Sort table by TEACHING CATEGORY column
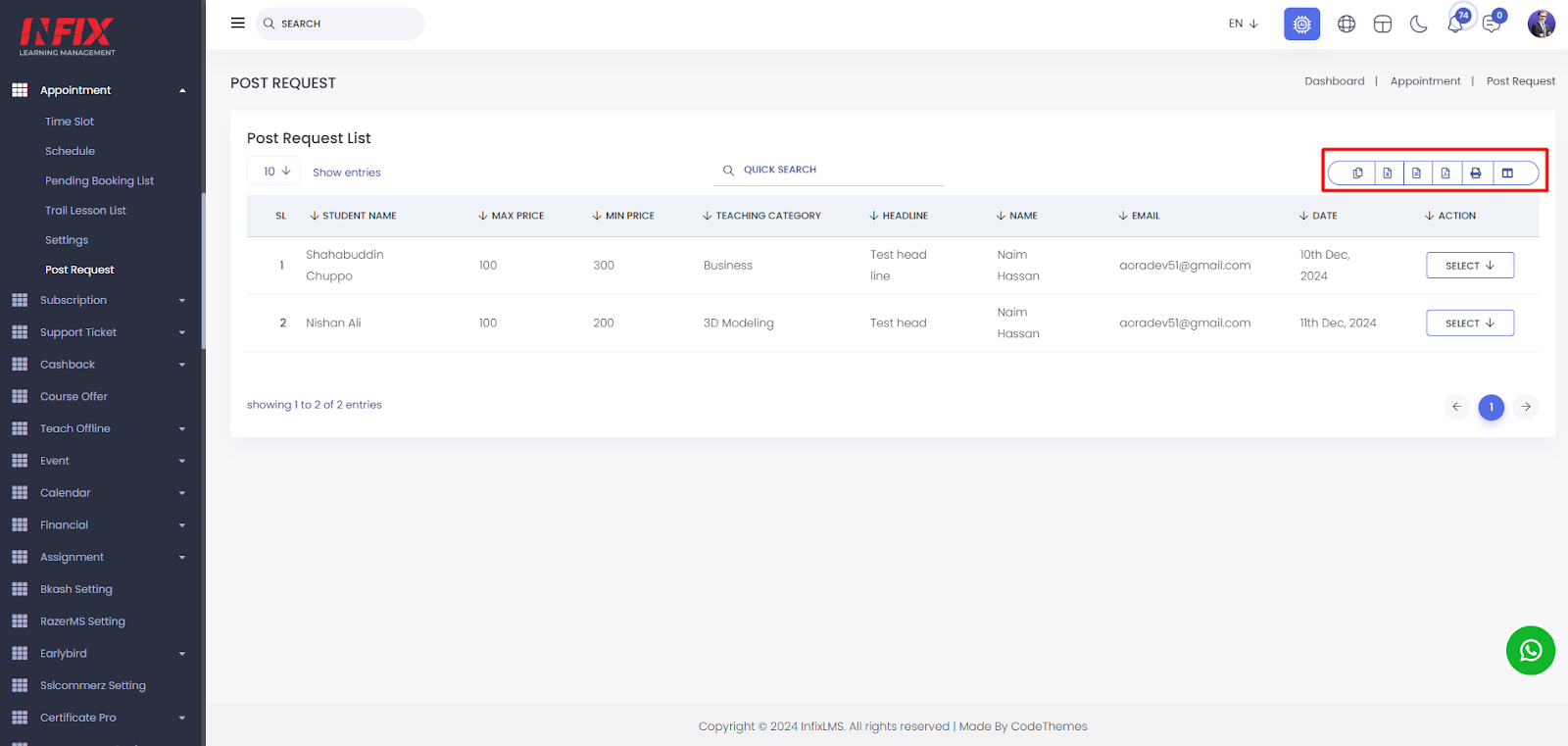Viewport: 1568px width, 746px height. coord(761,216)
